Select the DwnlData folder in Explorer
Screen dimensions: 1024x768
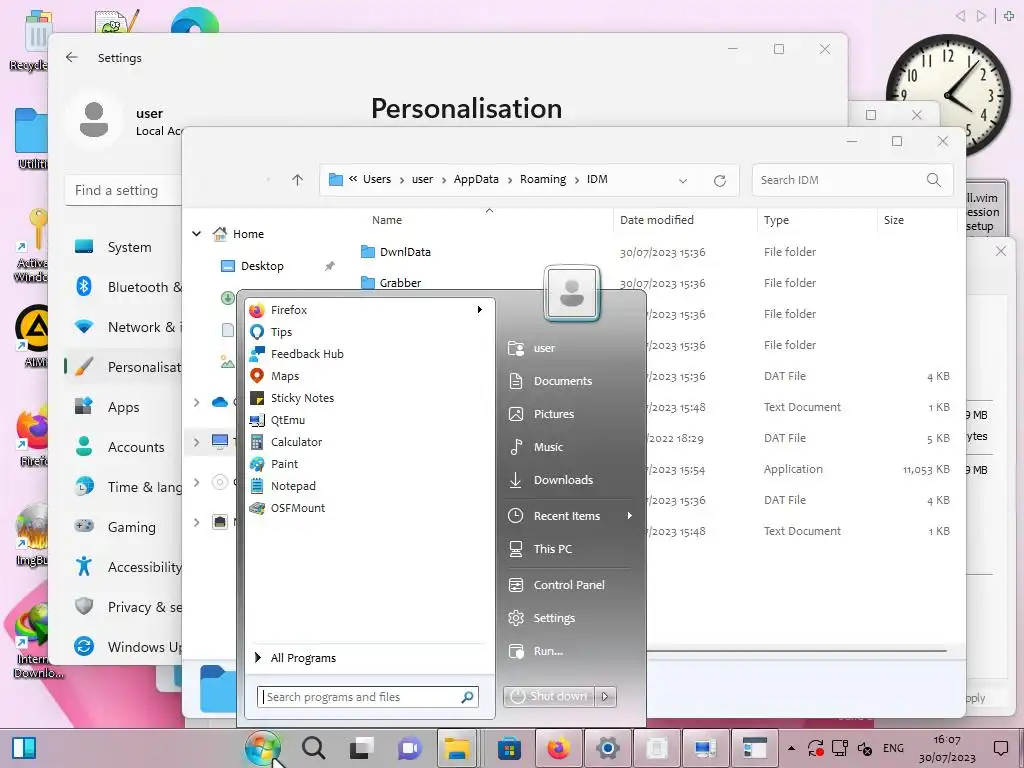click(x=405, y=252)
